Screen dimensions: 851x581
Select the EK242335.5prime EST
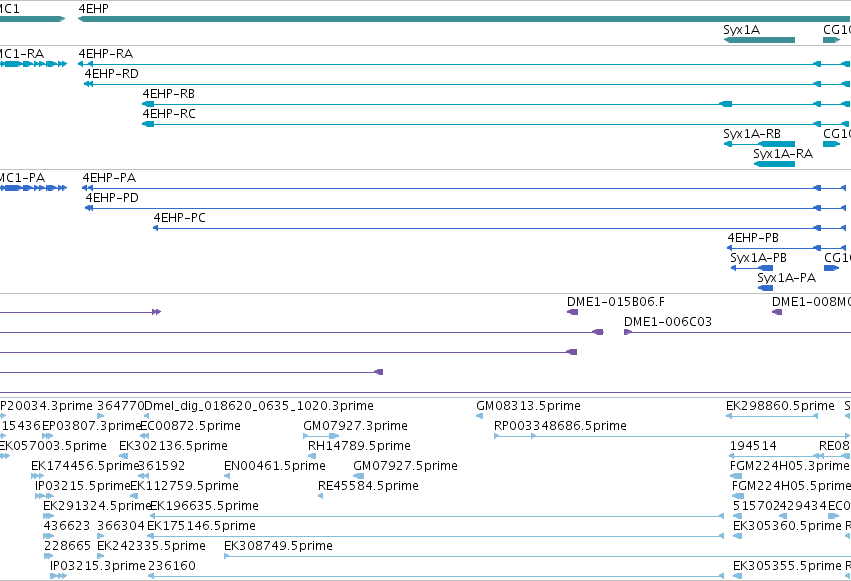tap(100, 556)
